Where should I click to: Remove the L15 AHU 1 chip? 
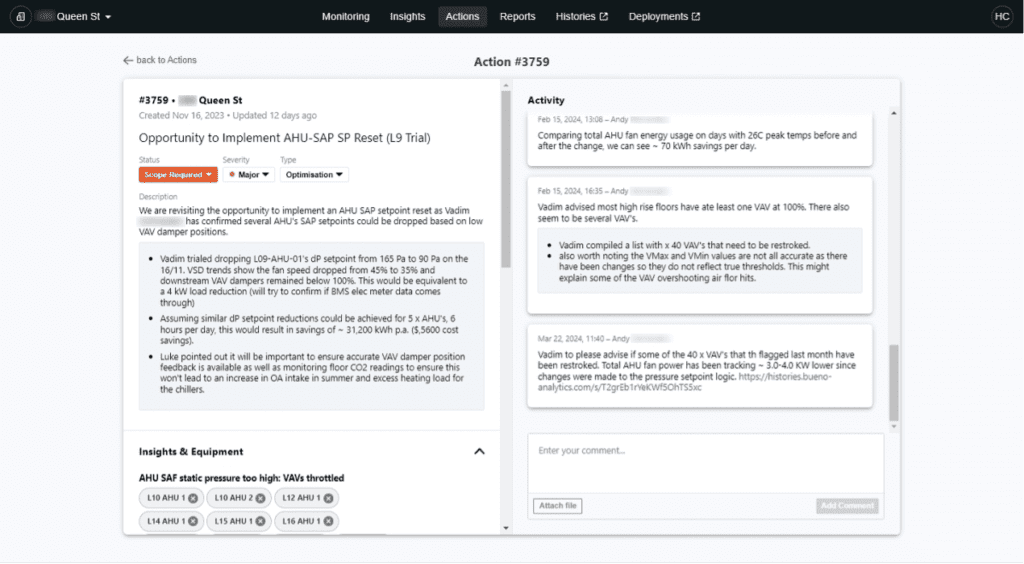[260, 521]
